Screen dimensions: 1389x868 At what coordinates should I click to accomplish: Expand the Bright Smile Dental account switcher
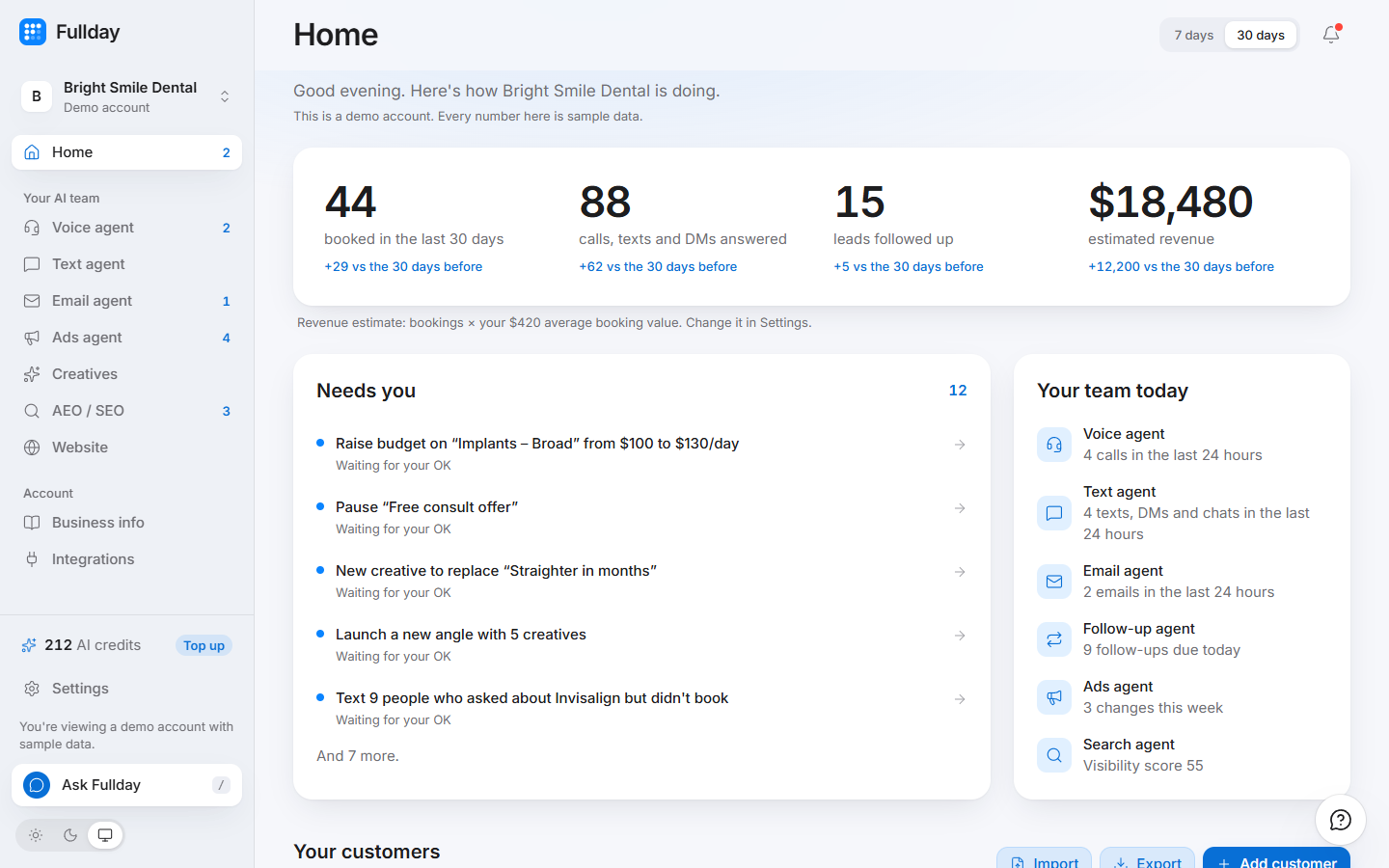127,96
